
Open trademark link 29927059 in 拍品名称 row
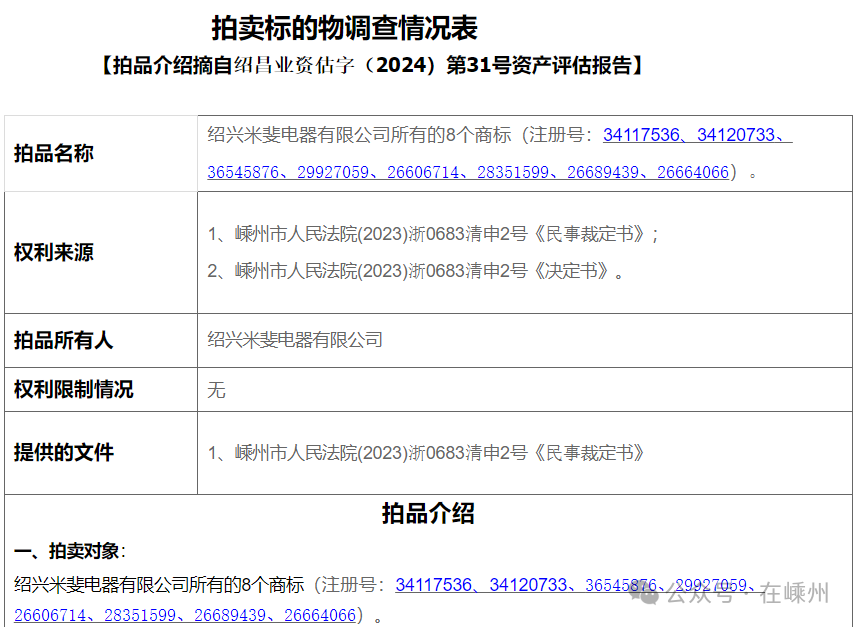pos(333,172)
